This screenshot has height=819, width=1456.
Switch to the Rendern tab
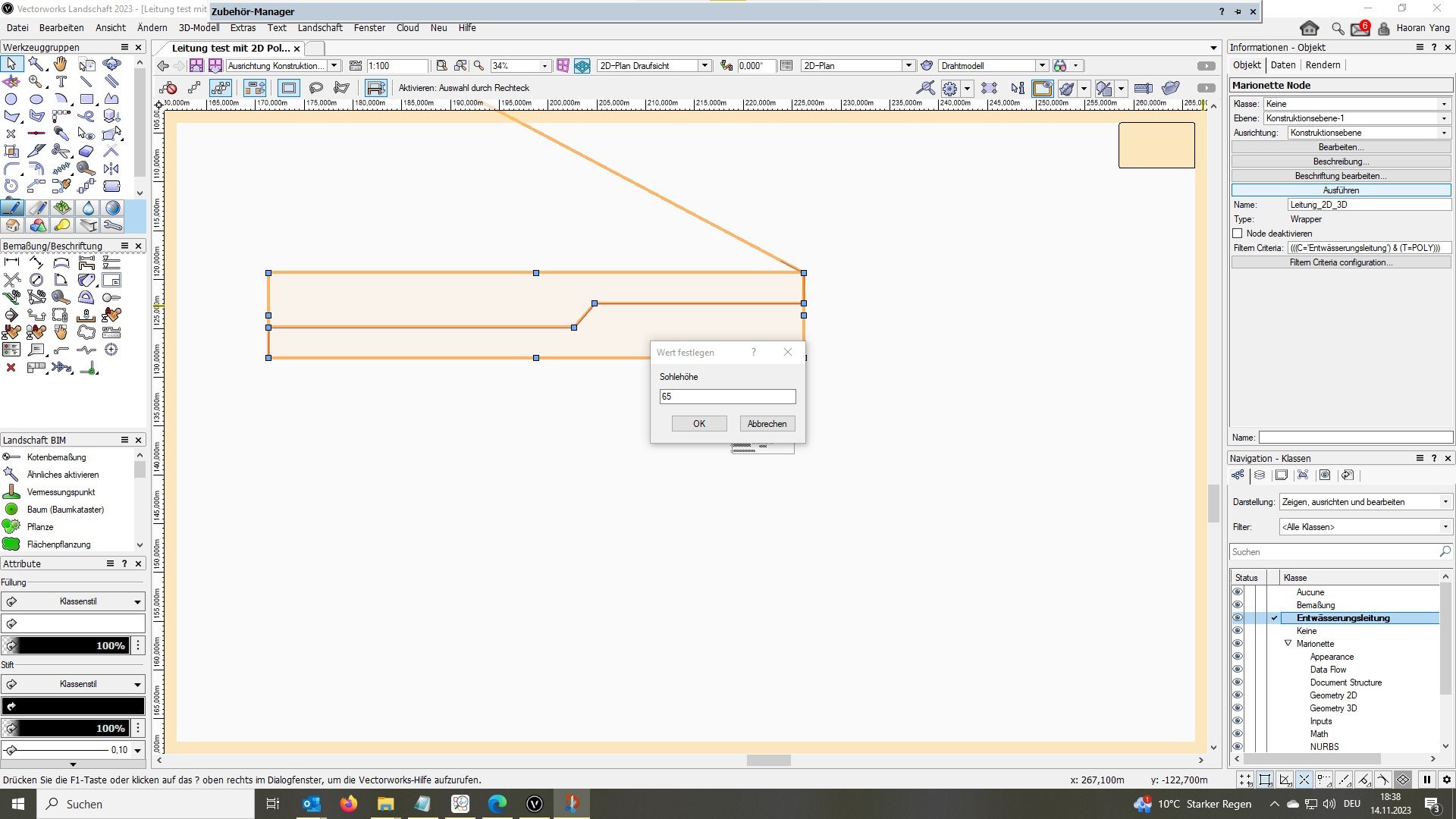click(x=1323, y=65)
